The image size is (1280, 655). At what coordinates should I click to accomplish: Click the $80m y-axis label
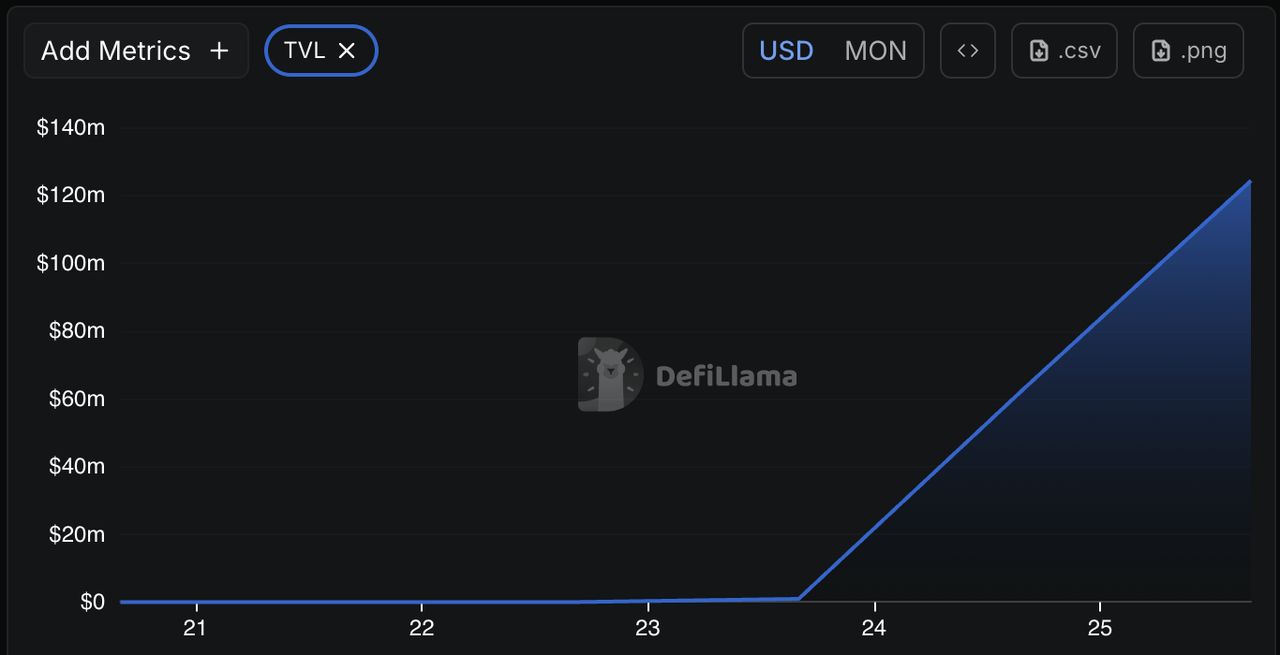coord(77,331)
